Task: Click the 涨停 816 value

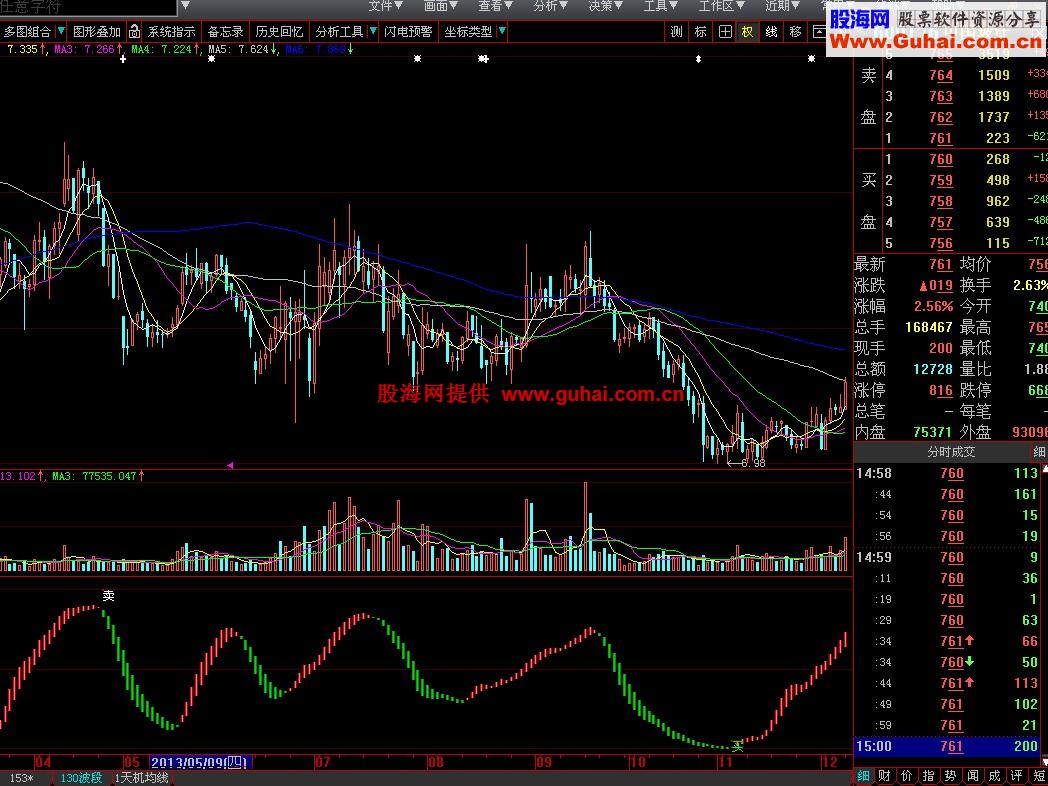Action: [941, 390]
